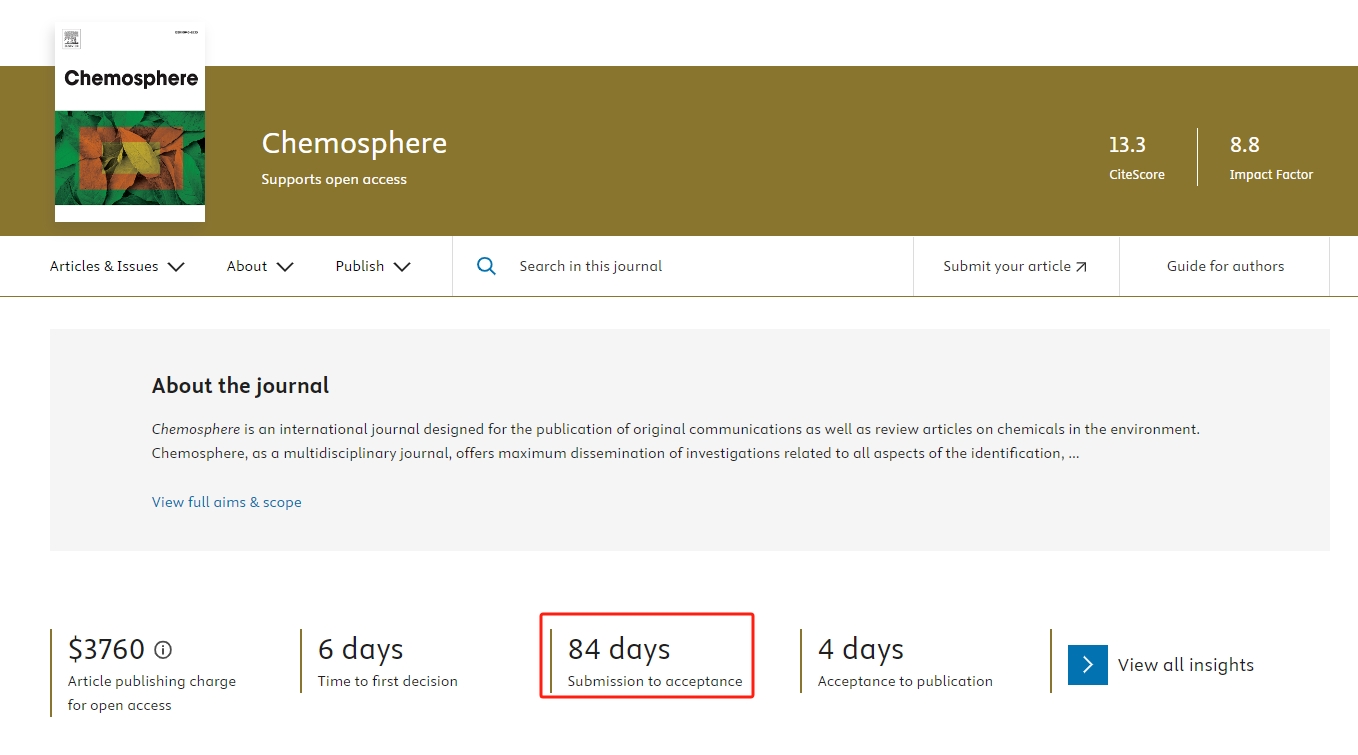Click the blue arrow icon for insights
Screen dimensions: 1358x755
(1088, 665)
